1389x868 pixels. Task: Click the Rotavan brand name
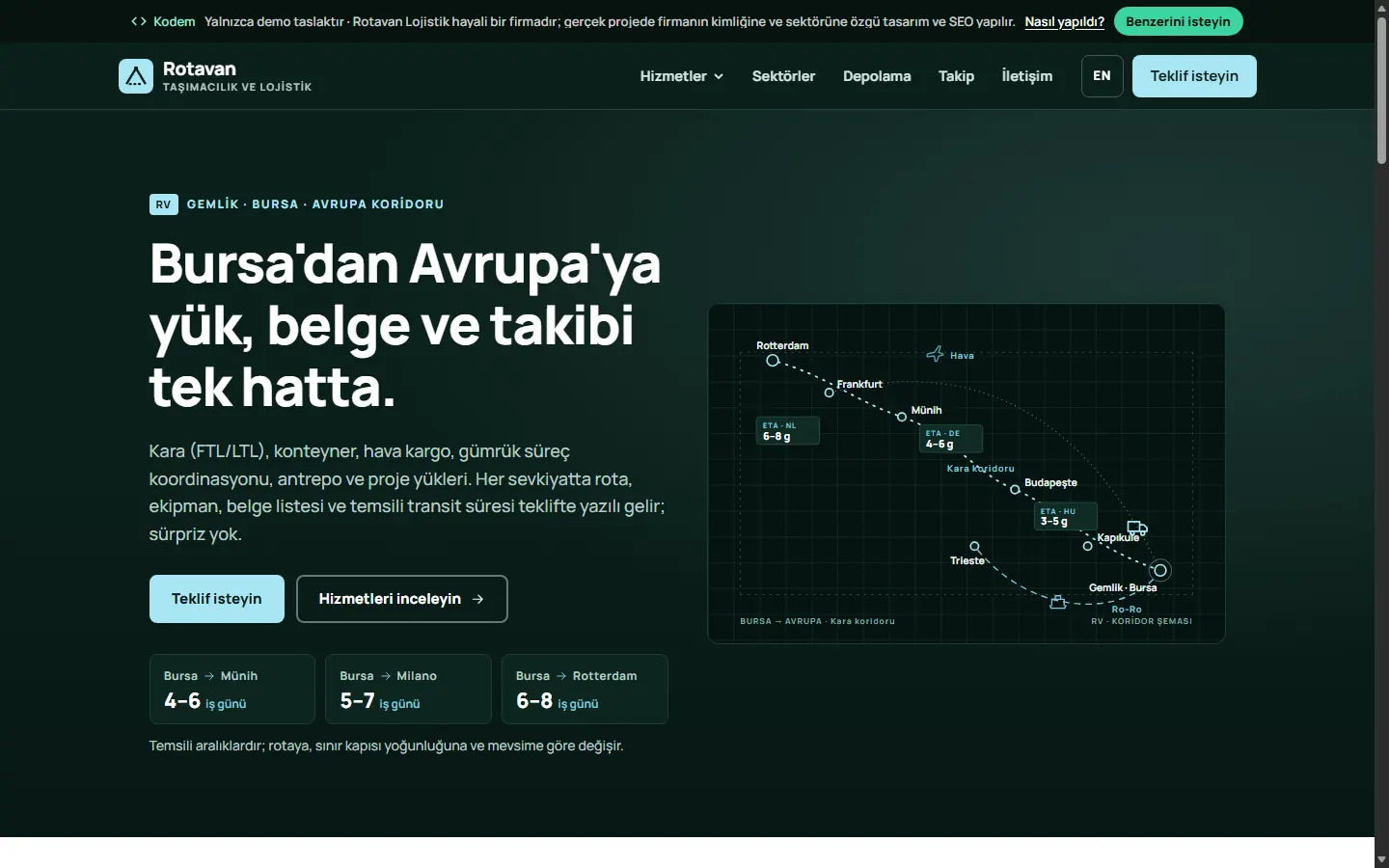(x=200, y=68)
